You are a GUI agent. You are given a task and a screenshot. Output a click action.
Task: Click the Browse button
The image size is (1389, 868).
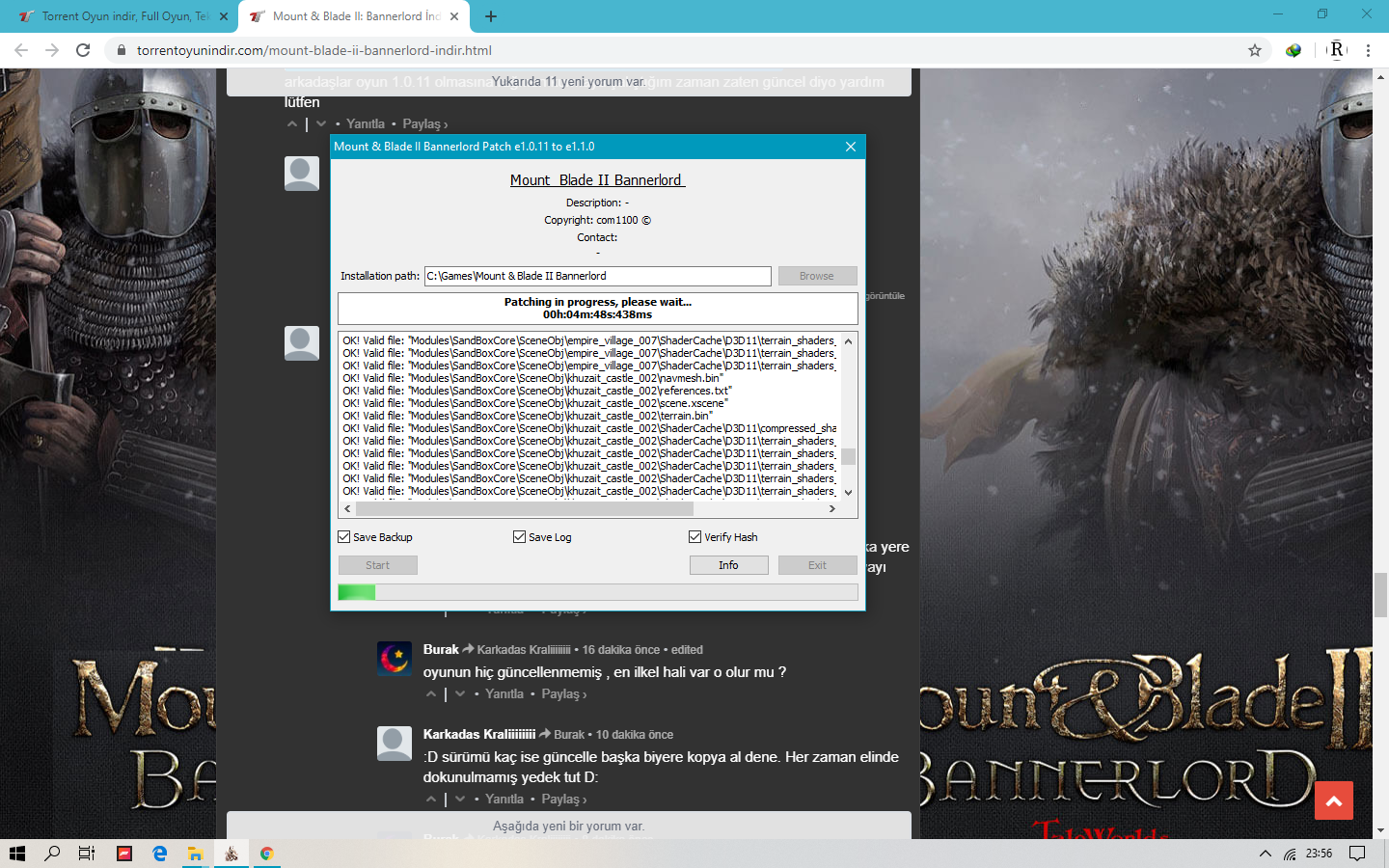(817, 276)
